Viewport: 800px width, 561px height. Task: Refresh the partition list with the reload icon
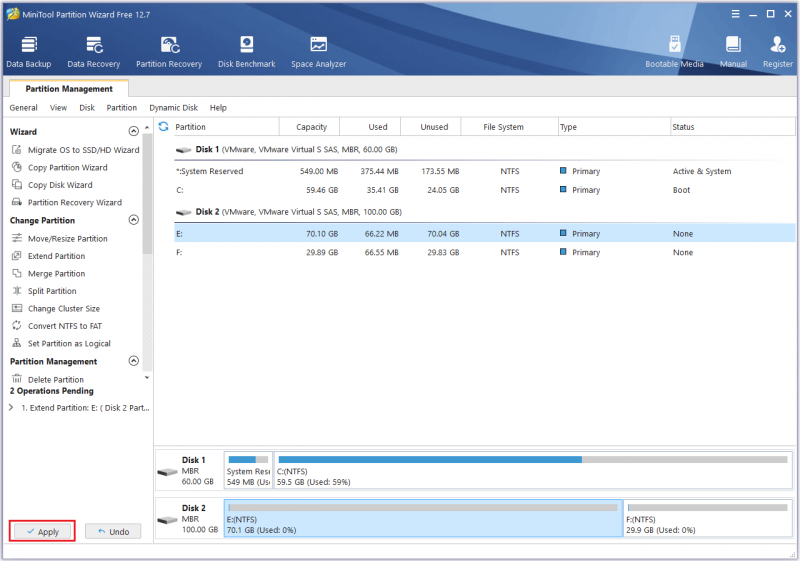(x=163, y=126)
